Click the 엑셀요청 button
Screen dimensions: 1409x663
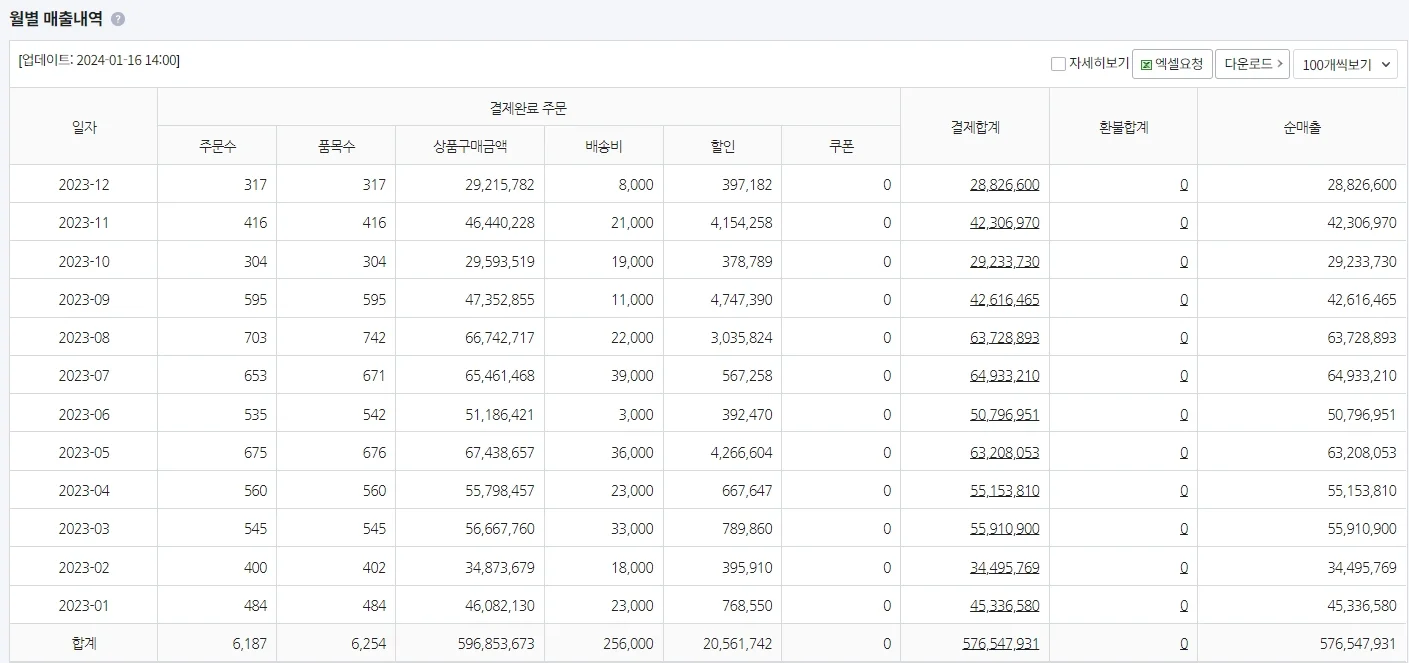tap(1170, 63)
